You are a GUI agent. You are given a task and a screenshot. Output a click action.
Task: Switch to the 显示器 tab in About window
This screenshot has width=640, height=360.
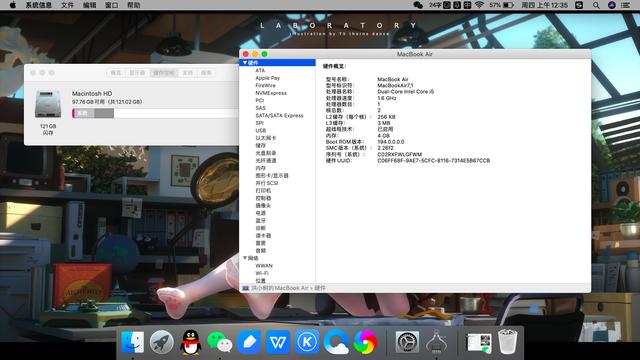click(x=138, y=73)
